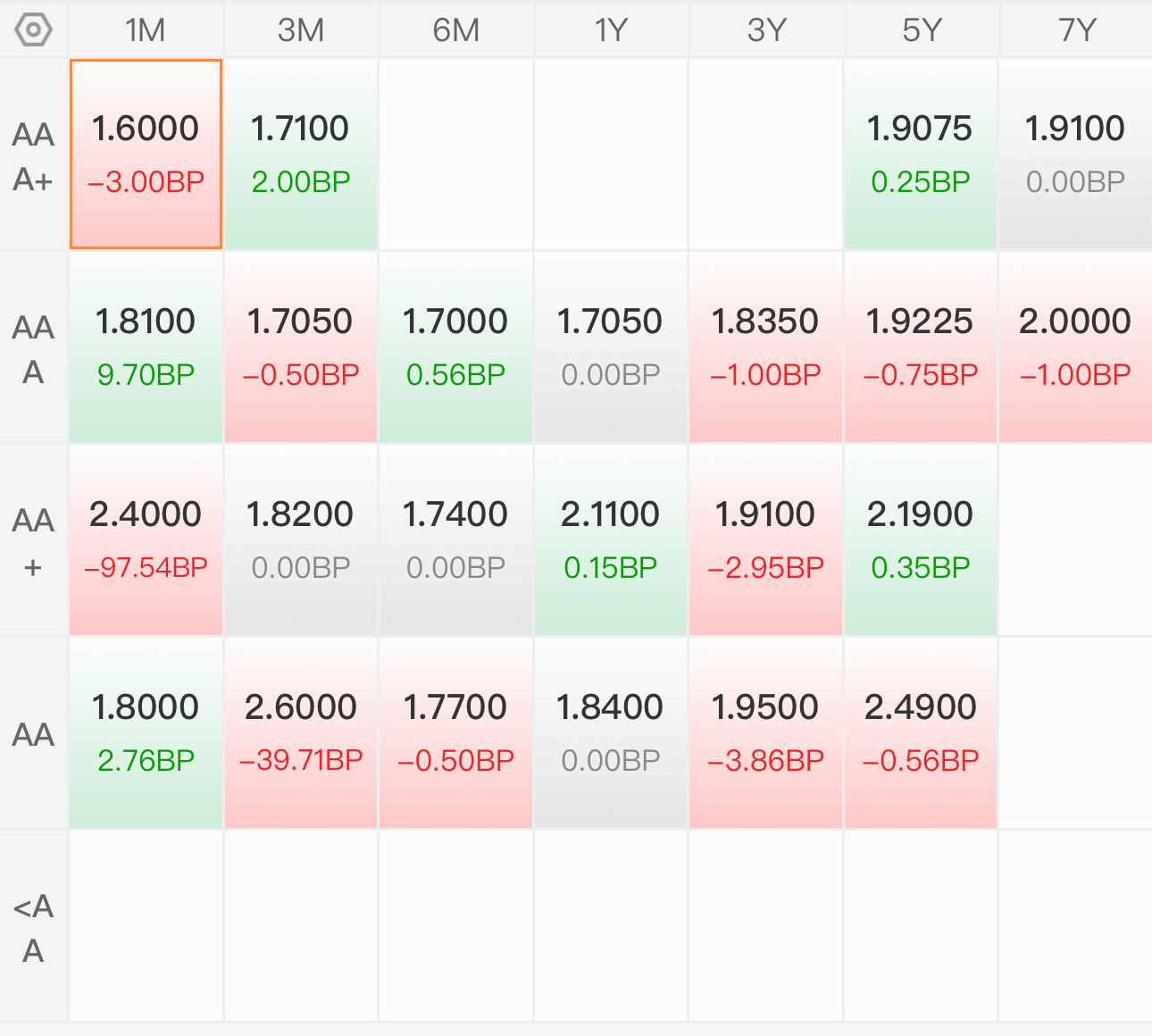Select cell with 9.70BP change
The image size is (1152, 1036).
pyautogui.click(x=146, y=347)
